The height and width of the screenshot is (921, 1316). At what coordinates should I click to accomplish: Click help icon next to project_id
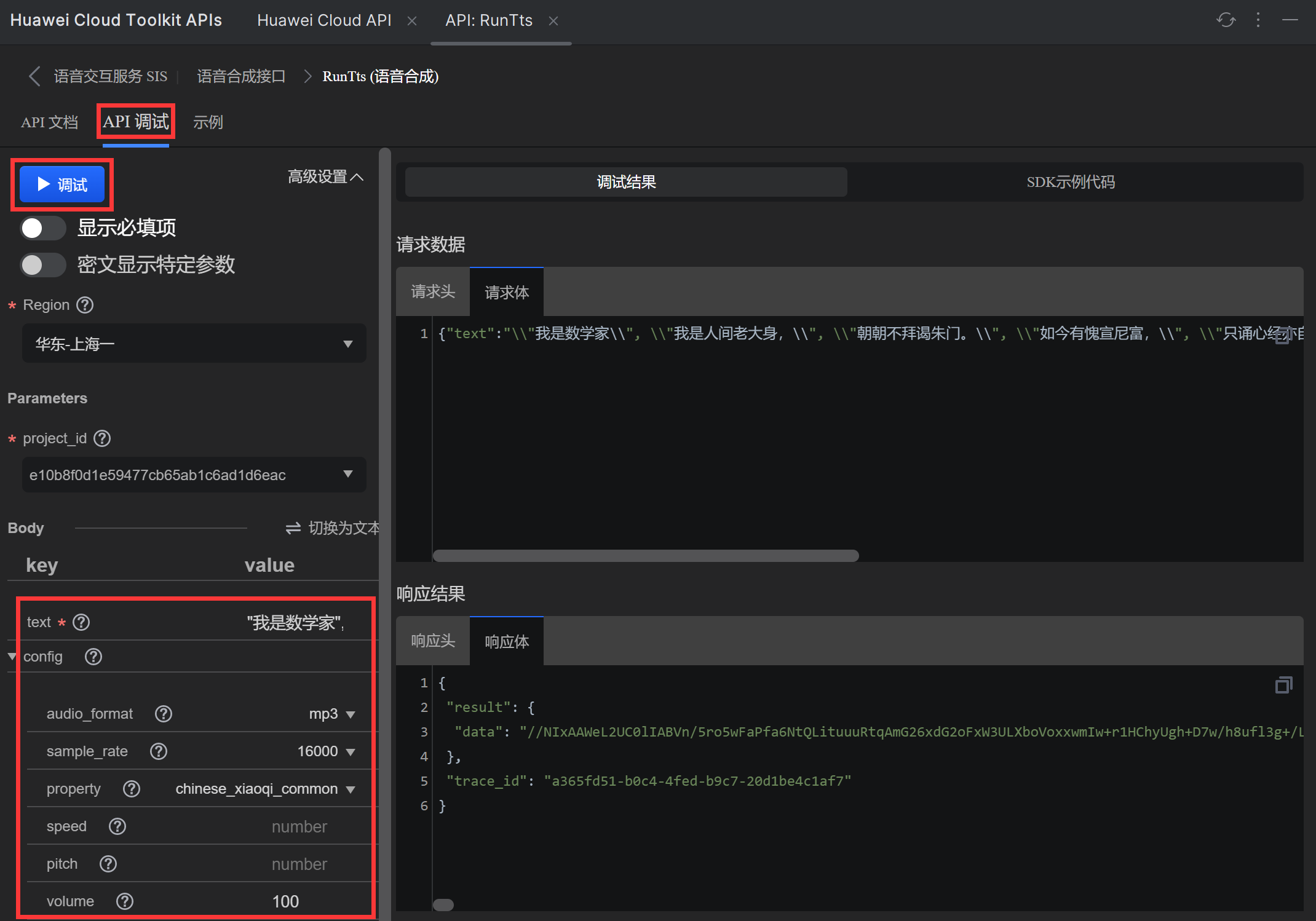pos(102,438)
